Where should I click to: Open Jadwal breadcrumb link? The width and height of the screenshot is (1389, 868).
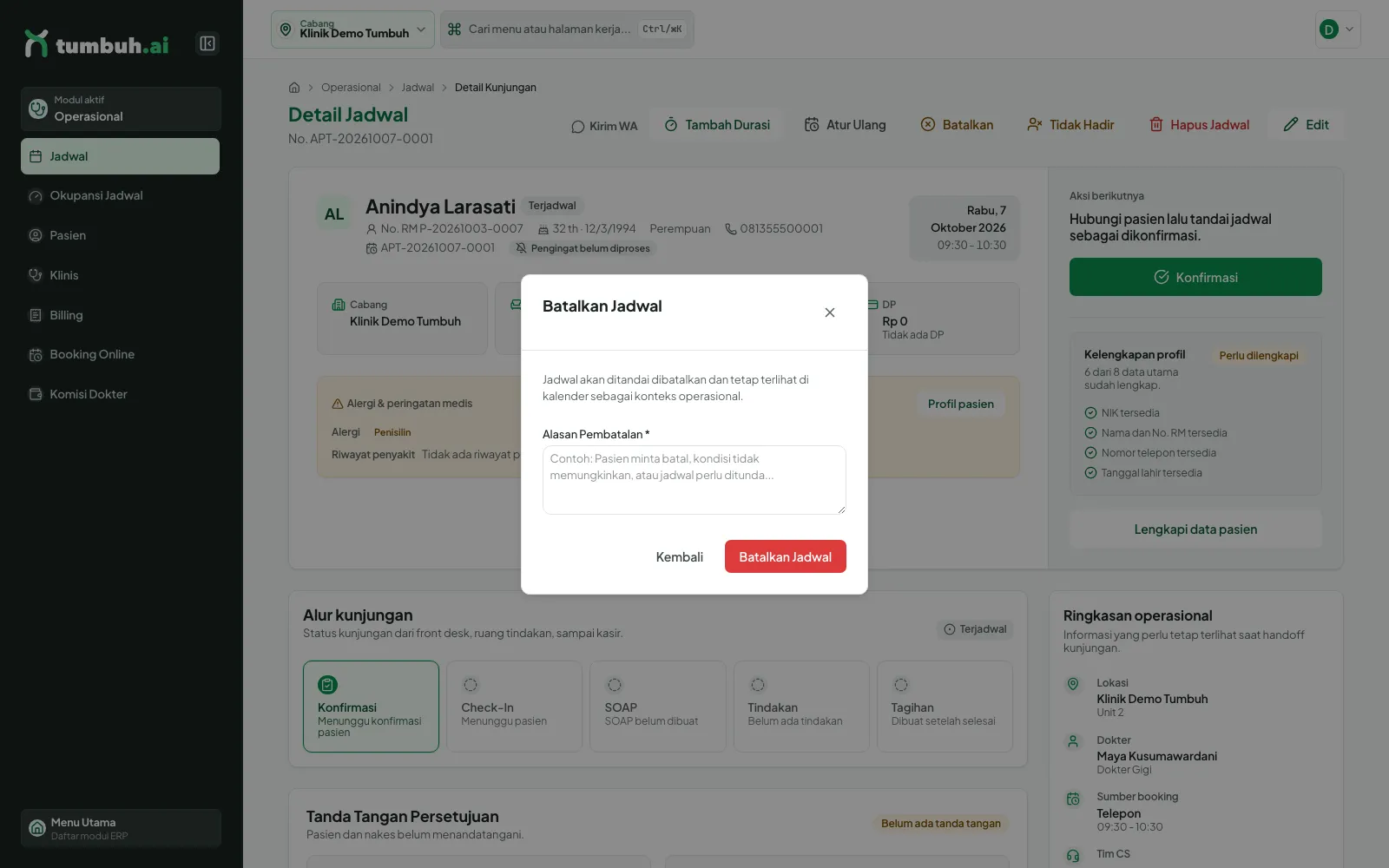418,88
